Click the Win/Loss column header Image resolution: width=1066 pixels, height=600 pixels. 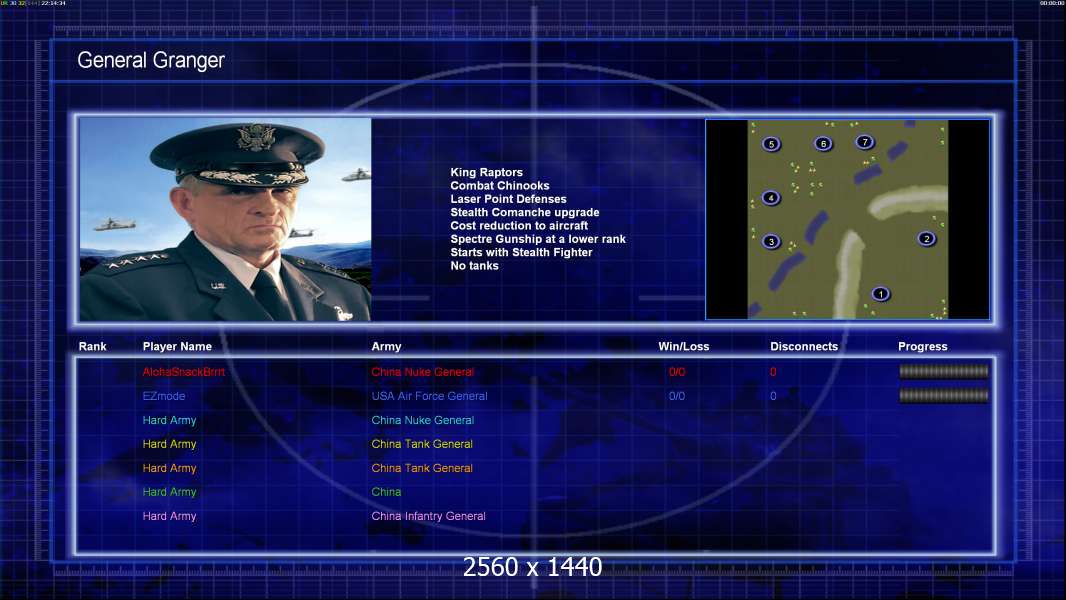[683, 347]
